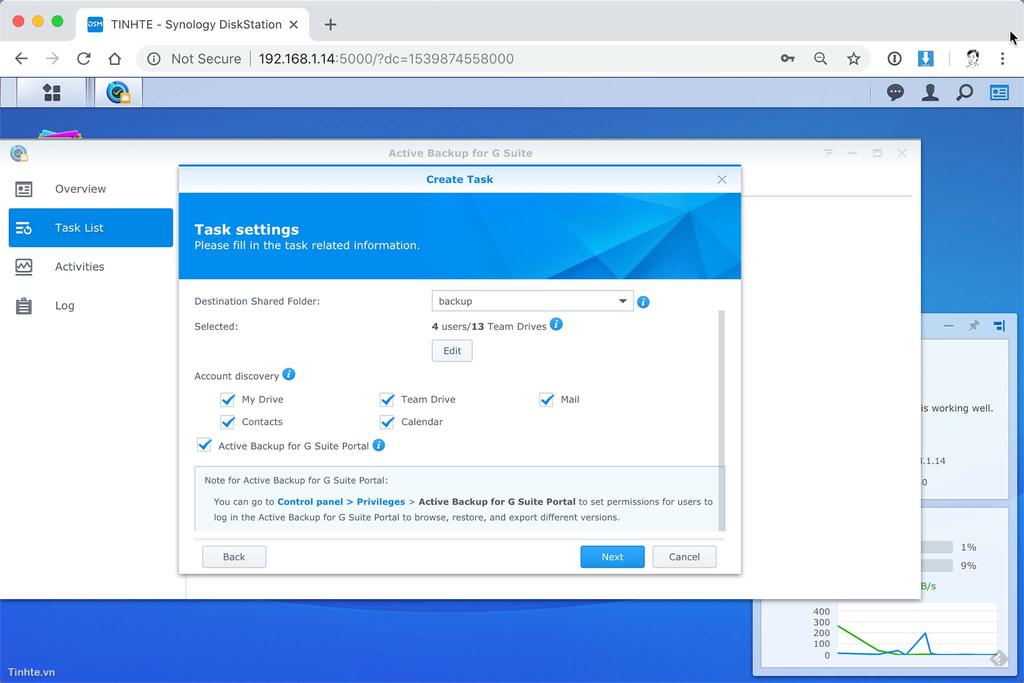Image resolution: width=1024 pixels, height=683 pixels.
Task: Reload the page in the browser
Action: (84, 59)
